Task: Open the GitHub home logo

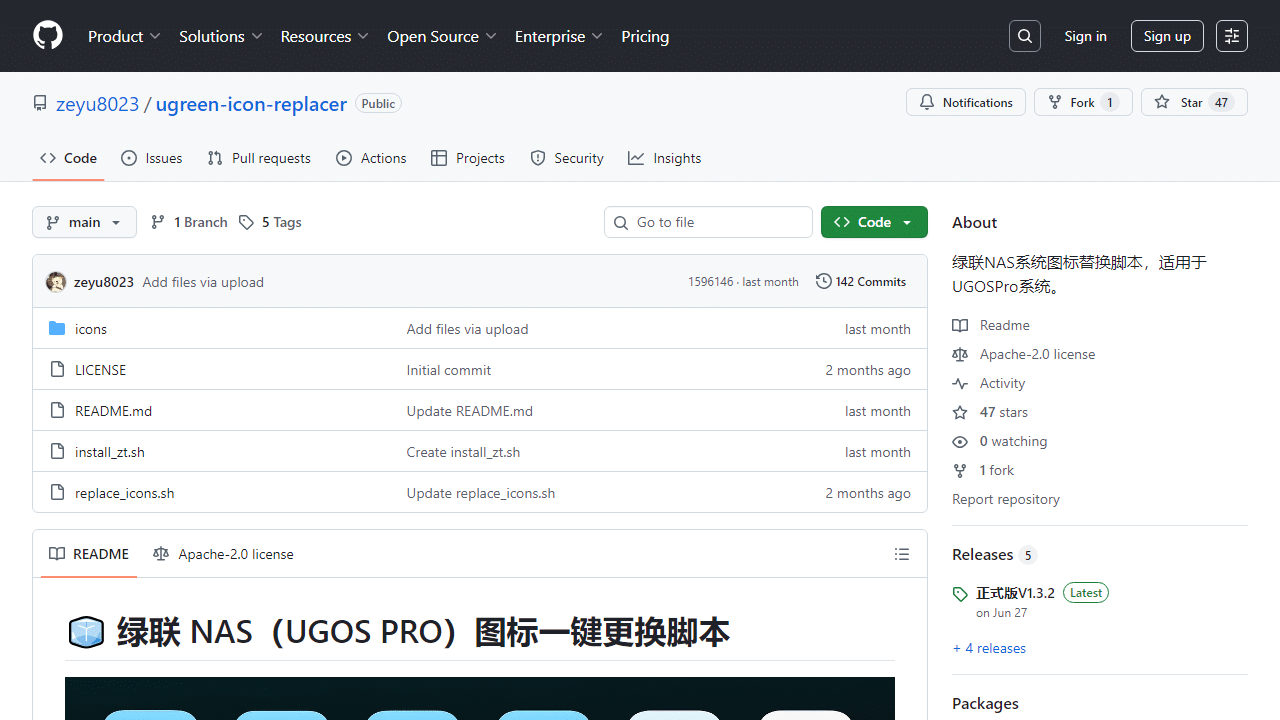Action: 48,36
